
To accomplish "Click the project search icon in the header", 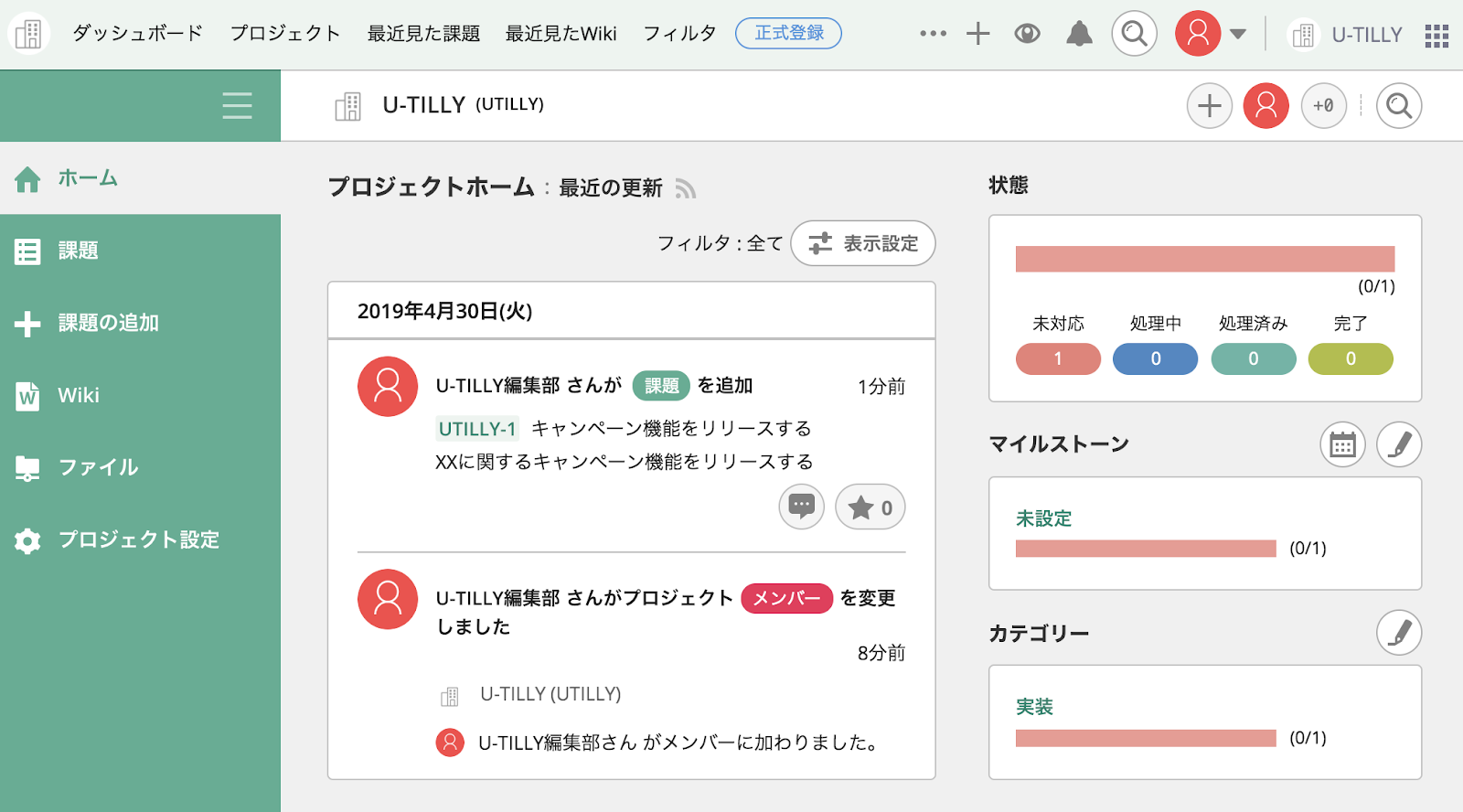I will tap(1398, 106).
